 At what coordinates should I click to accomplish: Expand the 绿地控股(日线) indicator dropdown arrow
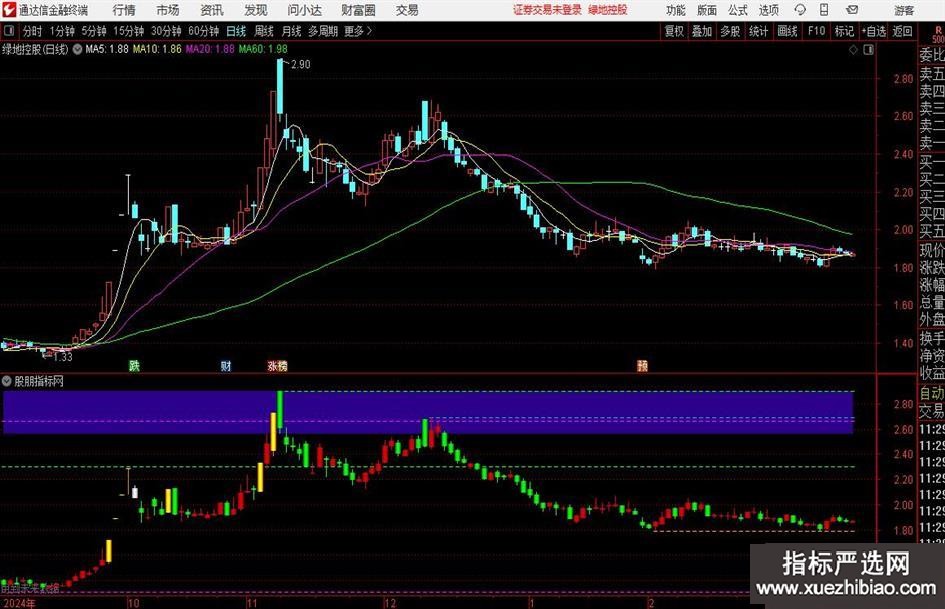77,49
